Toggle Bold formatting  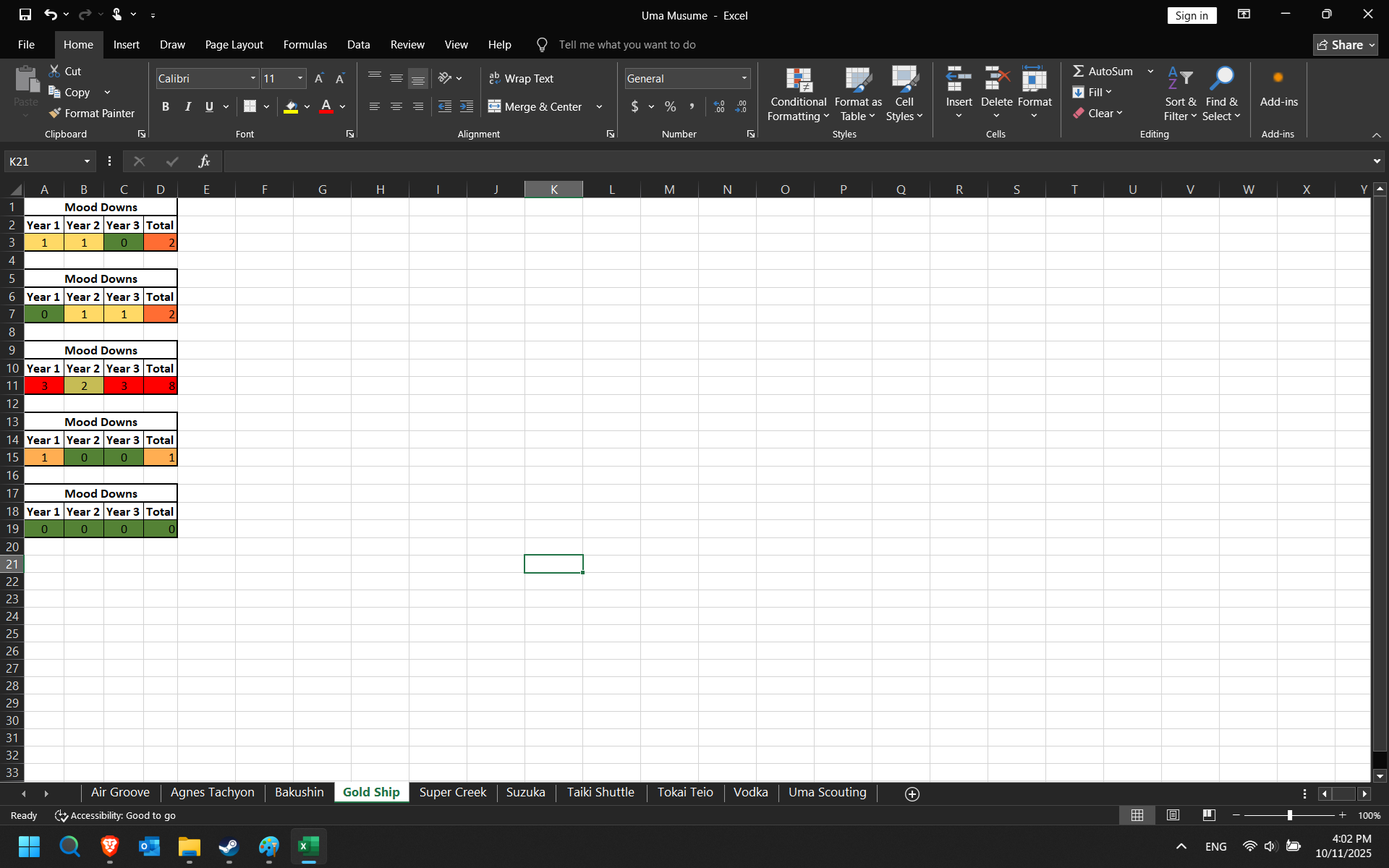pyautogui.click(x=166, y=106)
